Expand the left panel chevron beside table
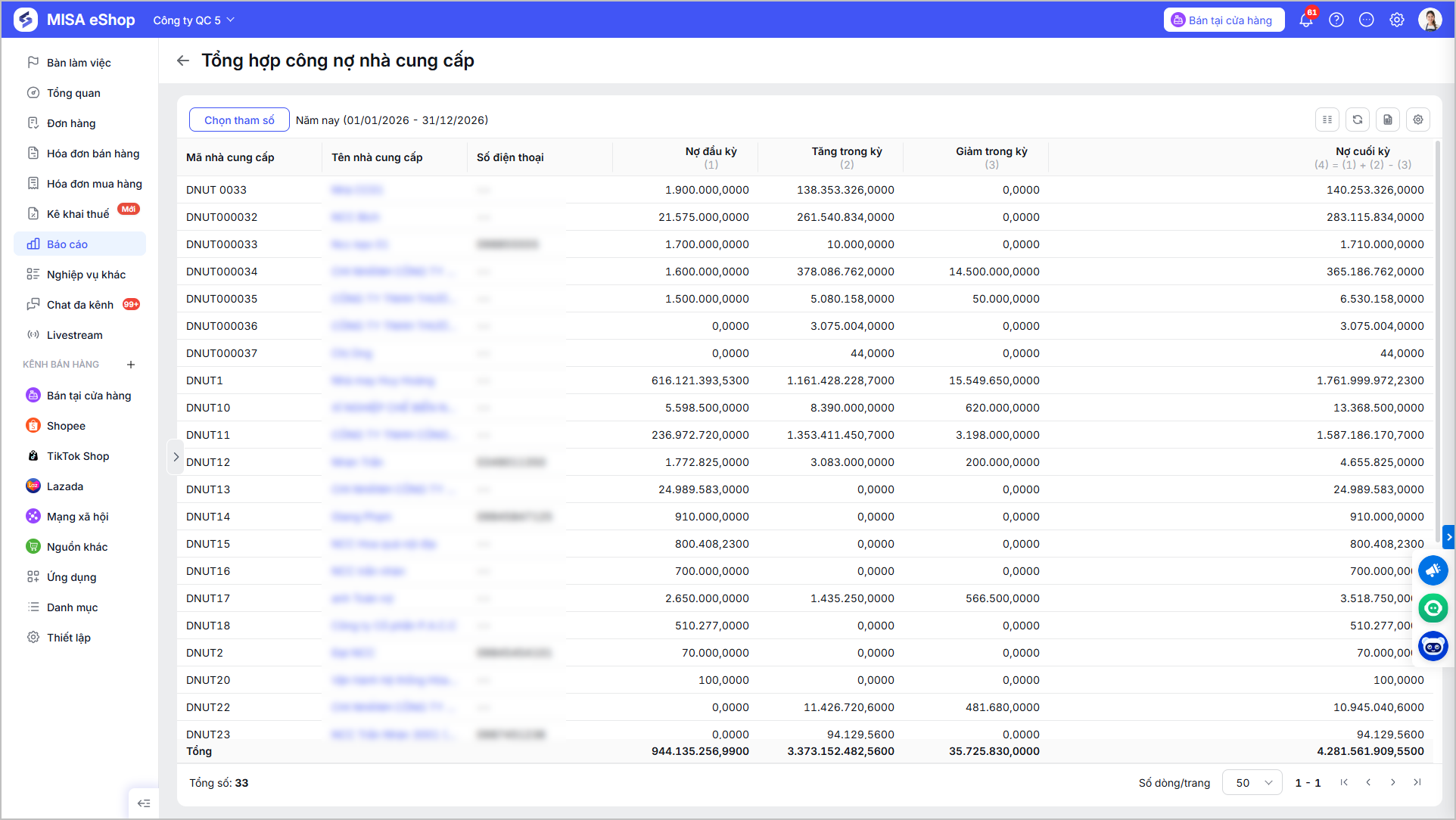1456x820 pixels. (x=176, y=457)
